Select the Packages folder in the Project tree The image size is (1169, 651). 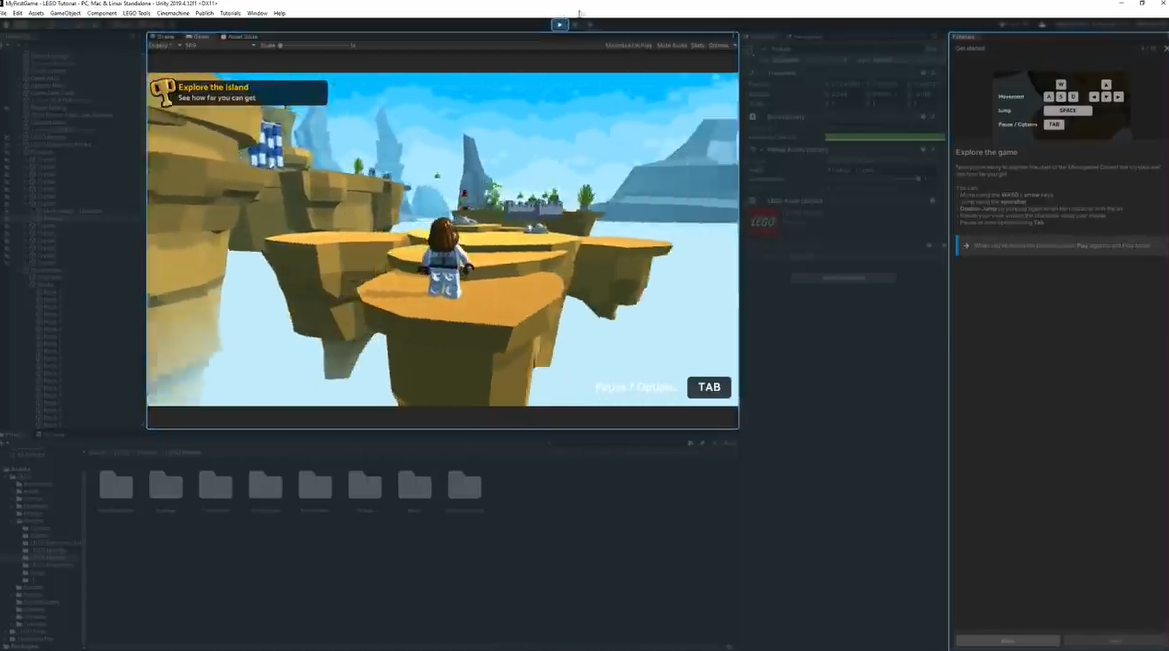pyautogui.click(x=23, y=646)
